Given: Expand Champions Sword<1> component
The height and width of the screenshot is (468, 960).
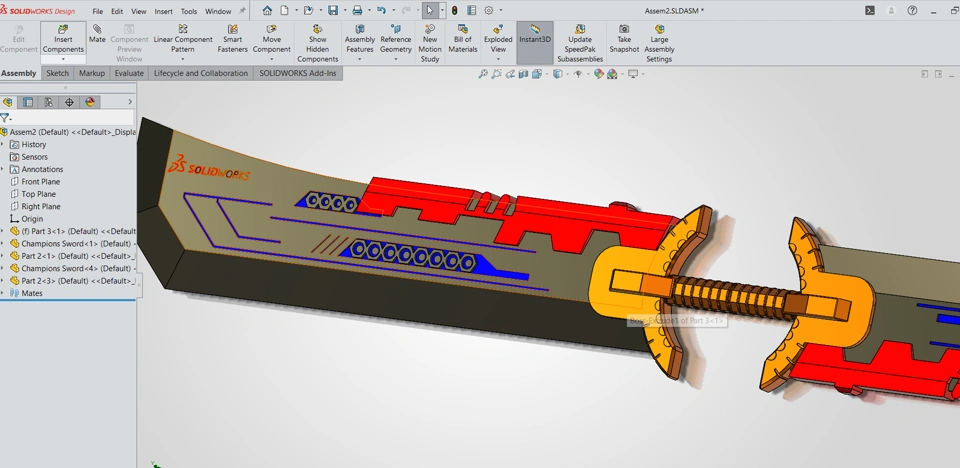Looking at the screenshot, I should 2,243.
